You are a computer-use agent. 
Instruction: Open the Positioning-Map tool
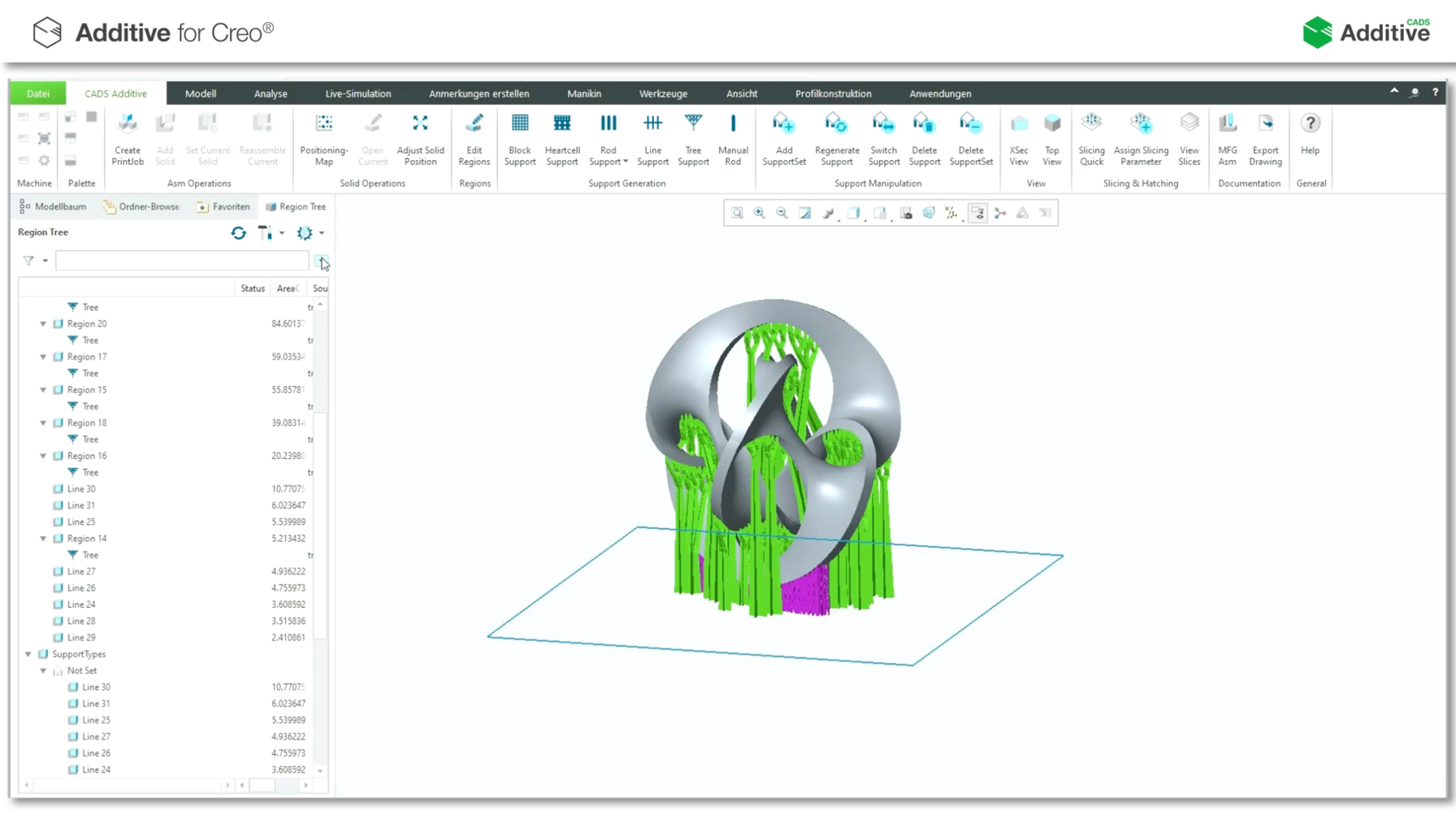point(323,139)
